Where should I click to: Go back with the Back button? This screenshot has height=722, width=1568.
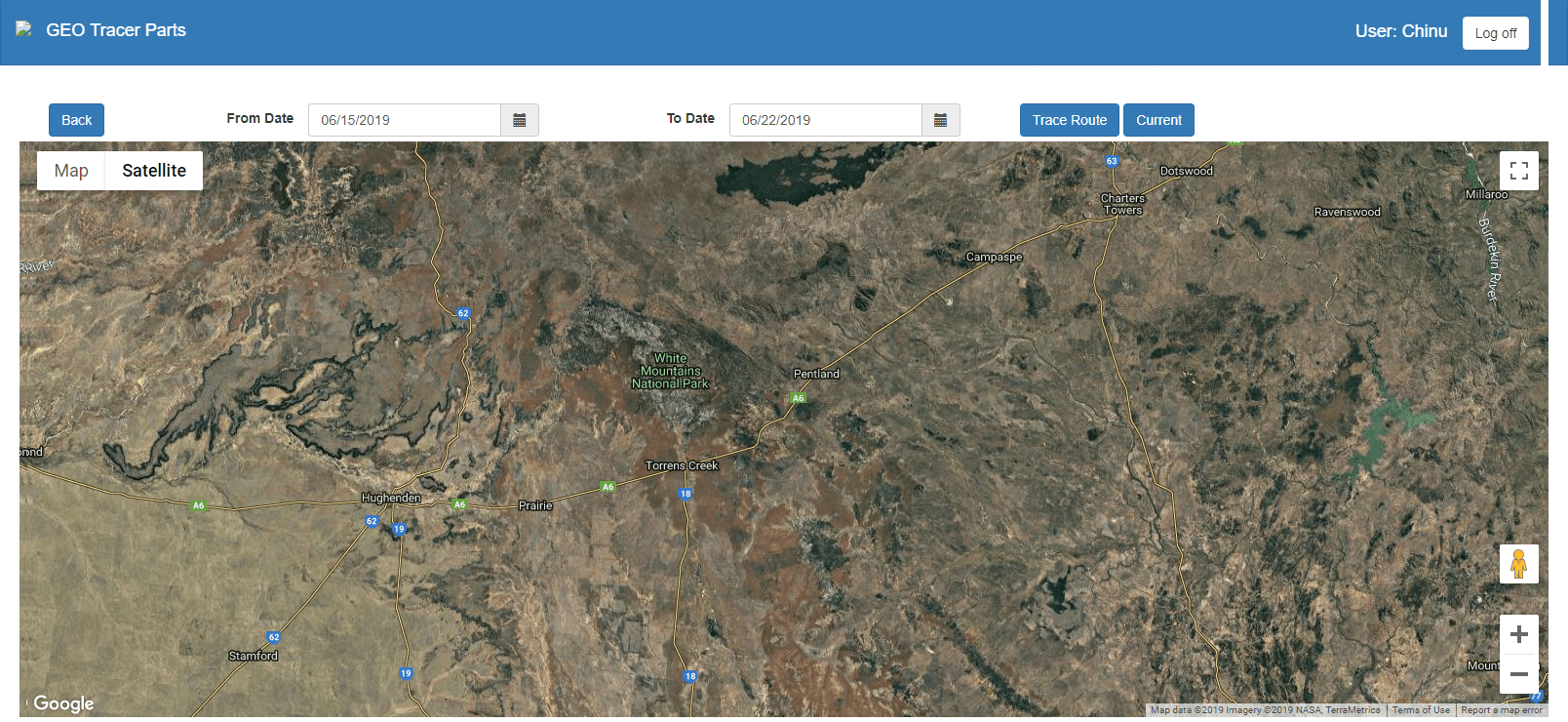[76, 120]
